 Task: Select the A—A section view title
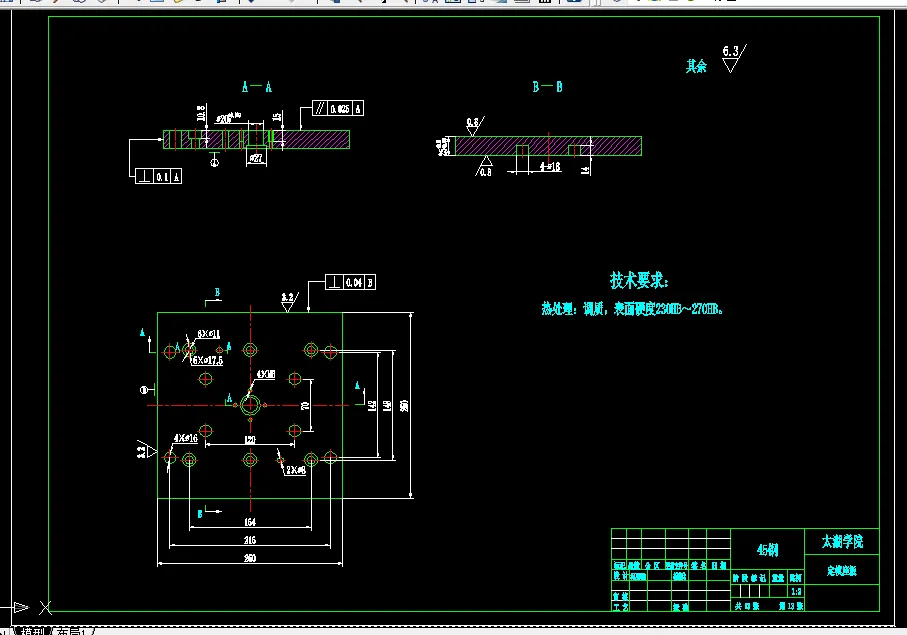257,87
